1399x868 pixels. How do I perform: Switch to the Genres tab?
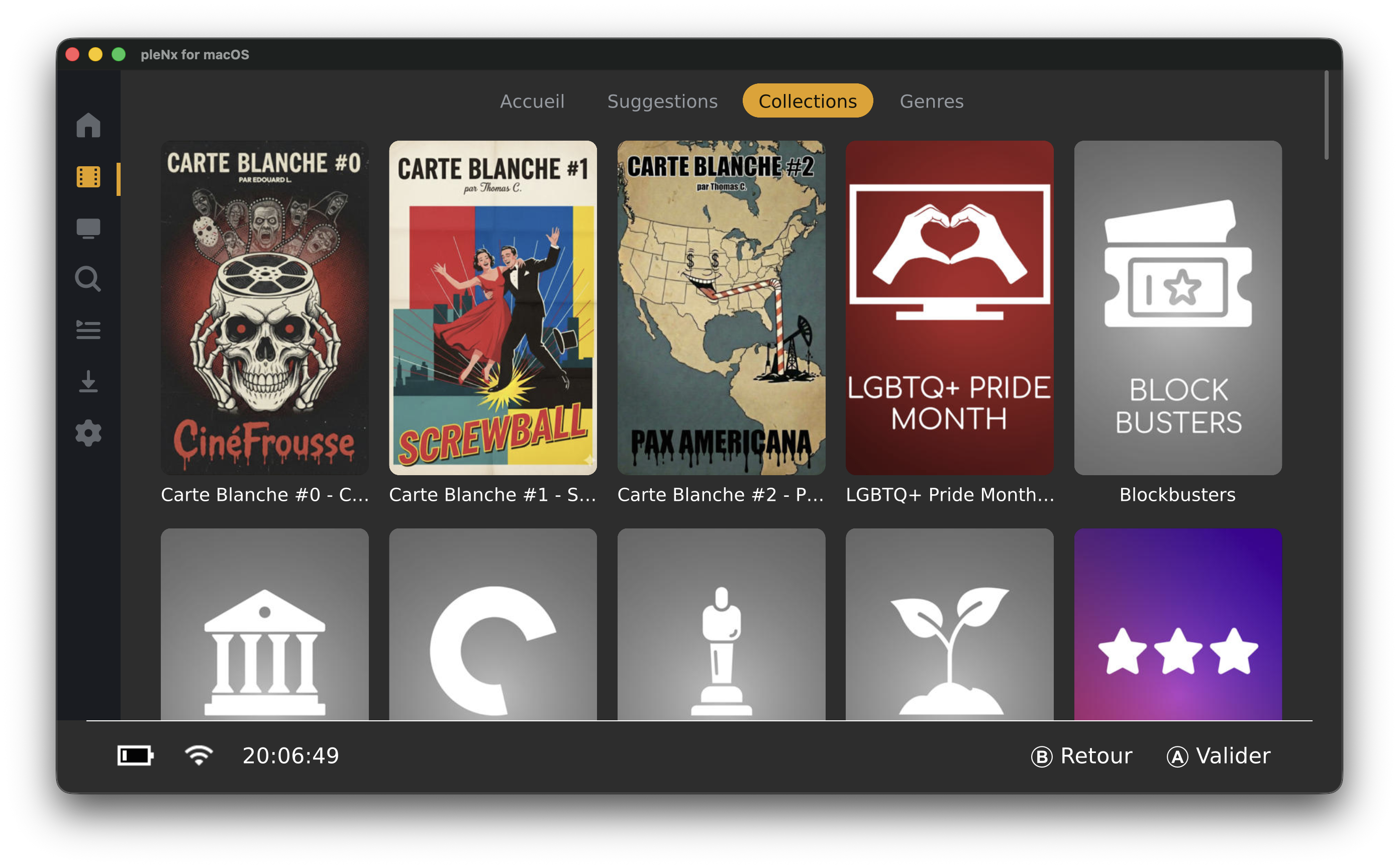(931, 101)
